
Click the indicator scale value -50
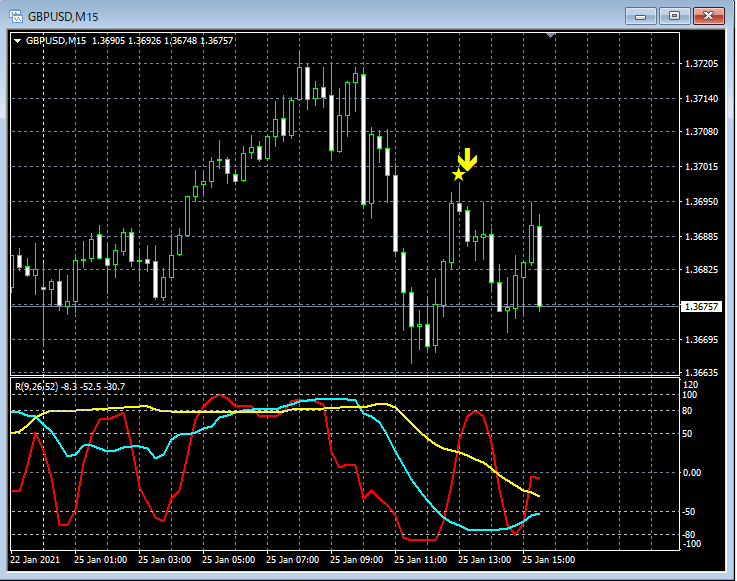click(x=689, y=511)
